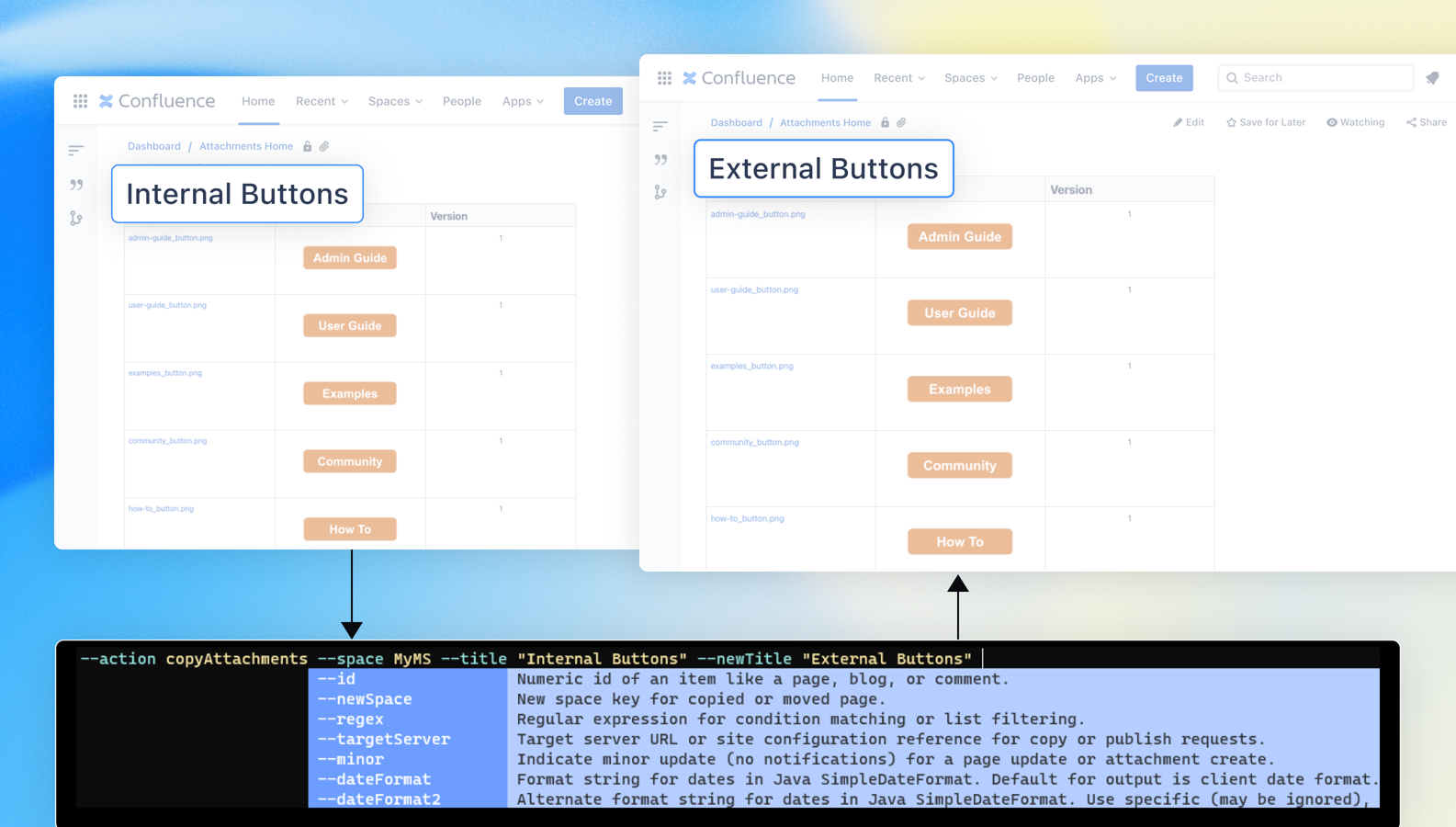Image resolution: width=1456 pixels, height=827 pixels.
Task: Click How To image in Internal window
Action: click(350, 529)
